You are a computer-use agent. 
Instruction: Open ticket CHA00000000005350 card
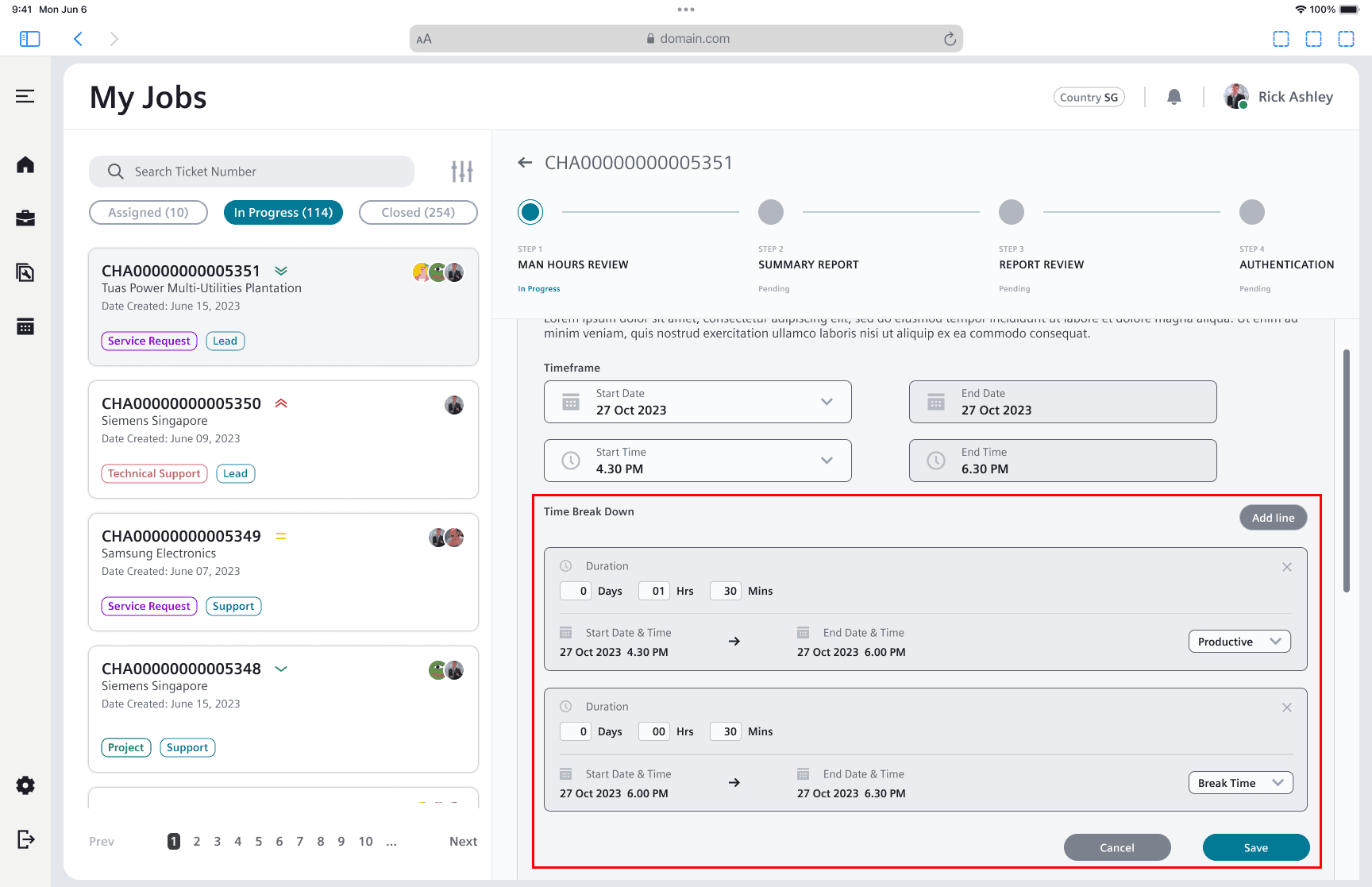(283, 440)
